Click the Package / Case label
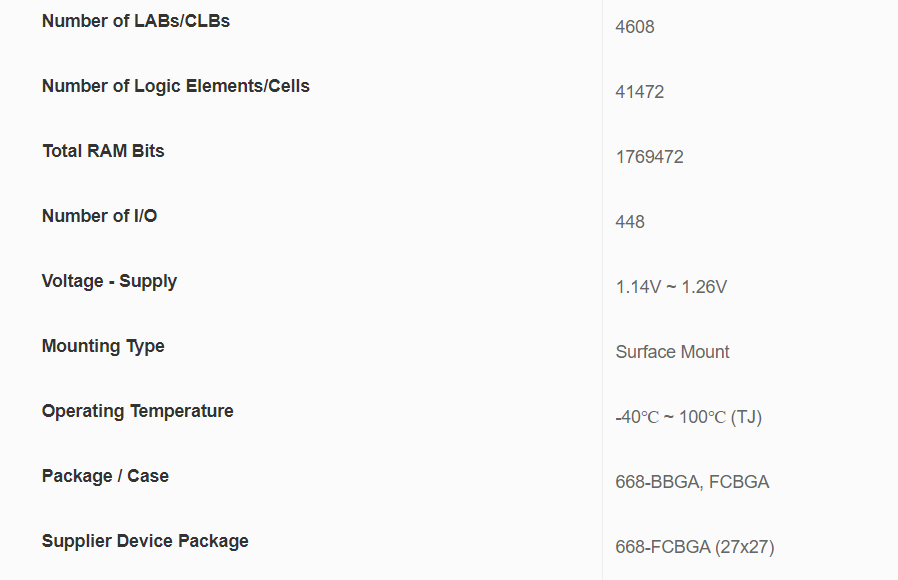 coord(105,476)
